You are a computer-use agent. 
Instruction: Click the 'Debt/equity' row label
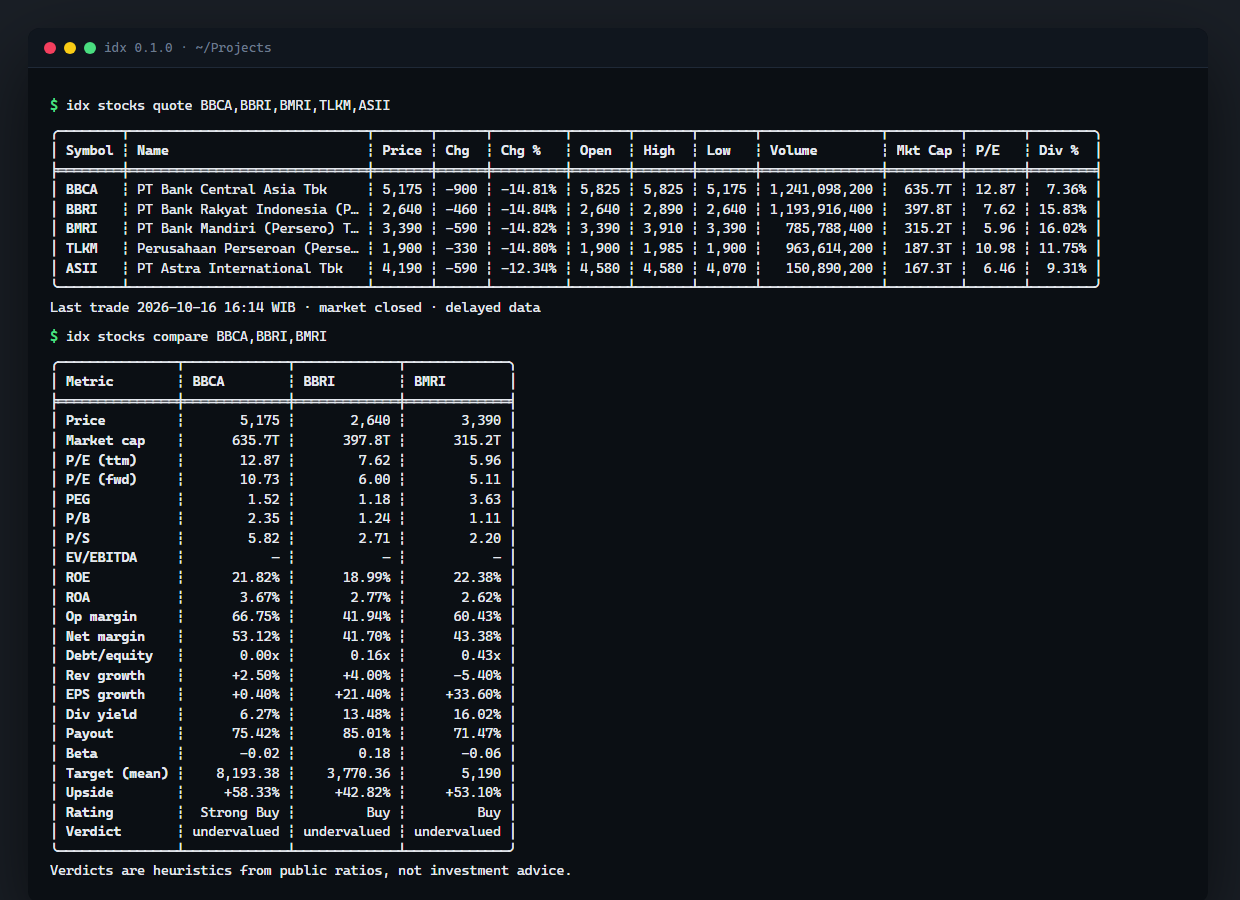(x=110, y=655)
